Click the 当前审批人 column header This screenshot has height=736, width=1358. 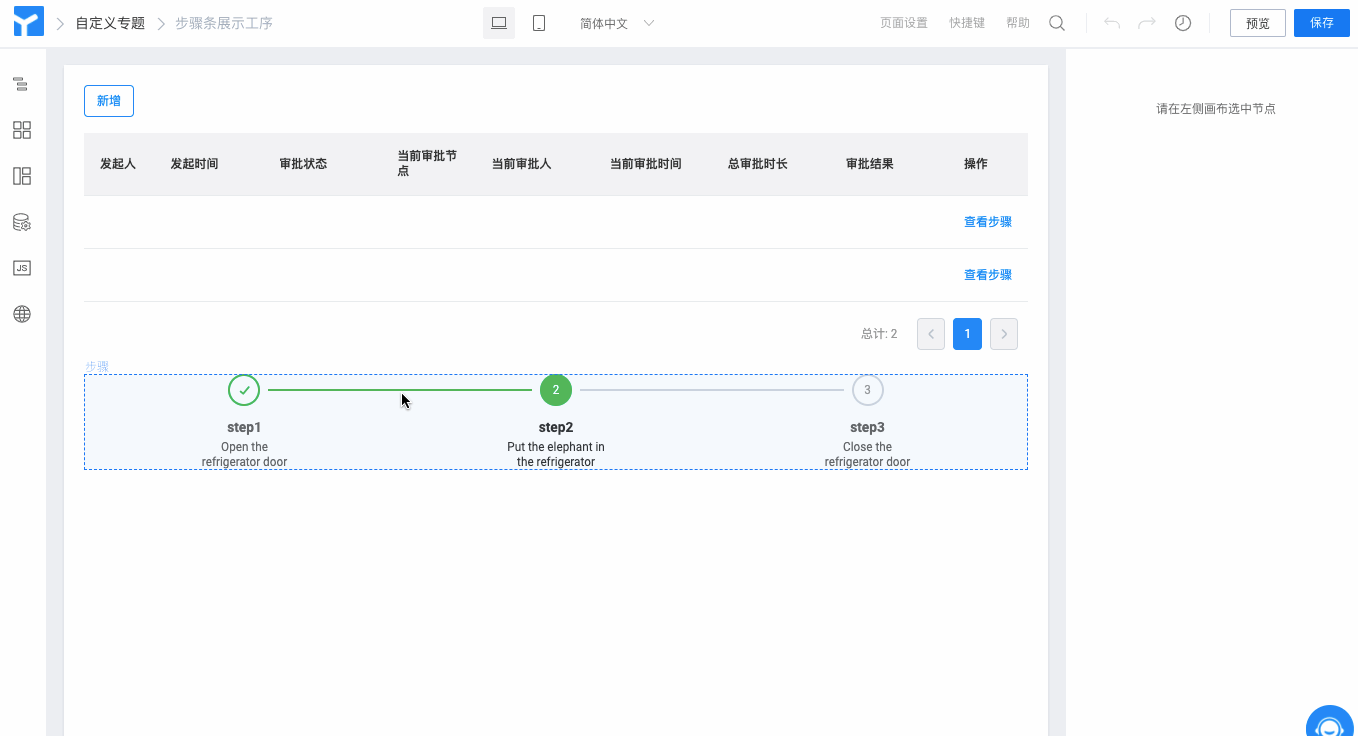[521, 164]
